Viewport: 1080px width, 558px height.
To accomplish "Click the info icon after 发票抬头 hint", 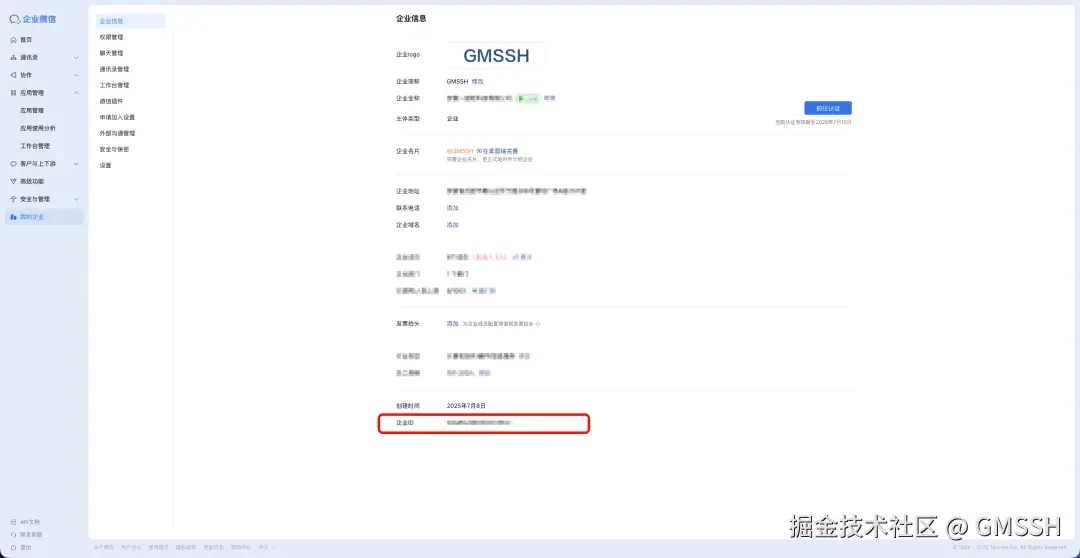I will tap(538, 324).
